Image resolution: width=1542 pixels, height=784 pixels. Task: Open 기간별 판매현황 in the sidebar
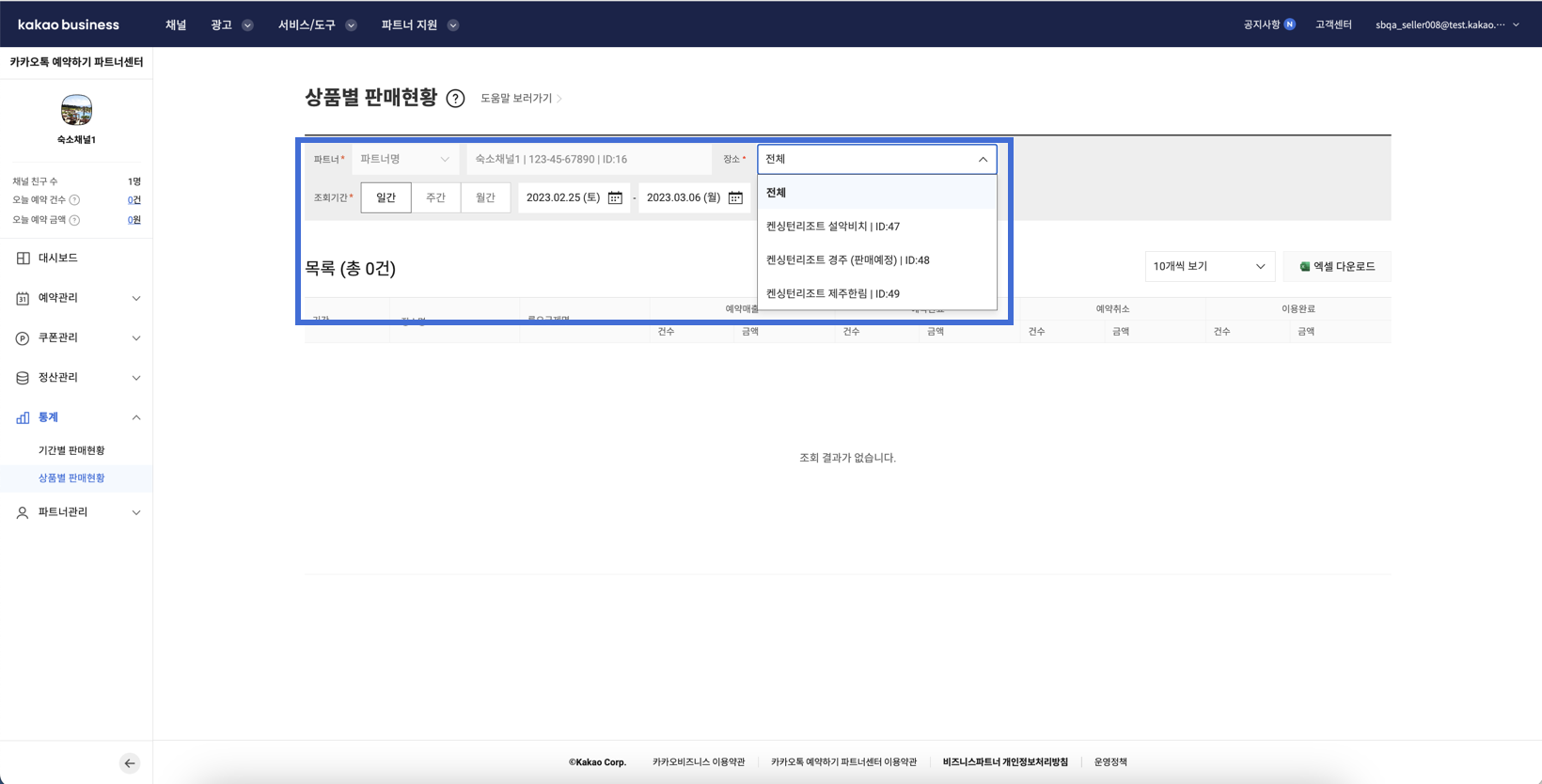tap(71, 450)
